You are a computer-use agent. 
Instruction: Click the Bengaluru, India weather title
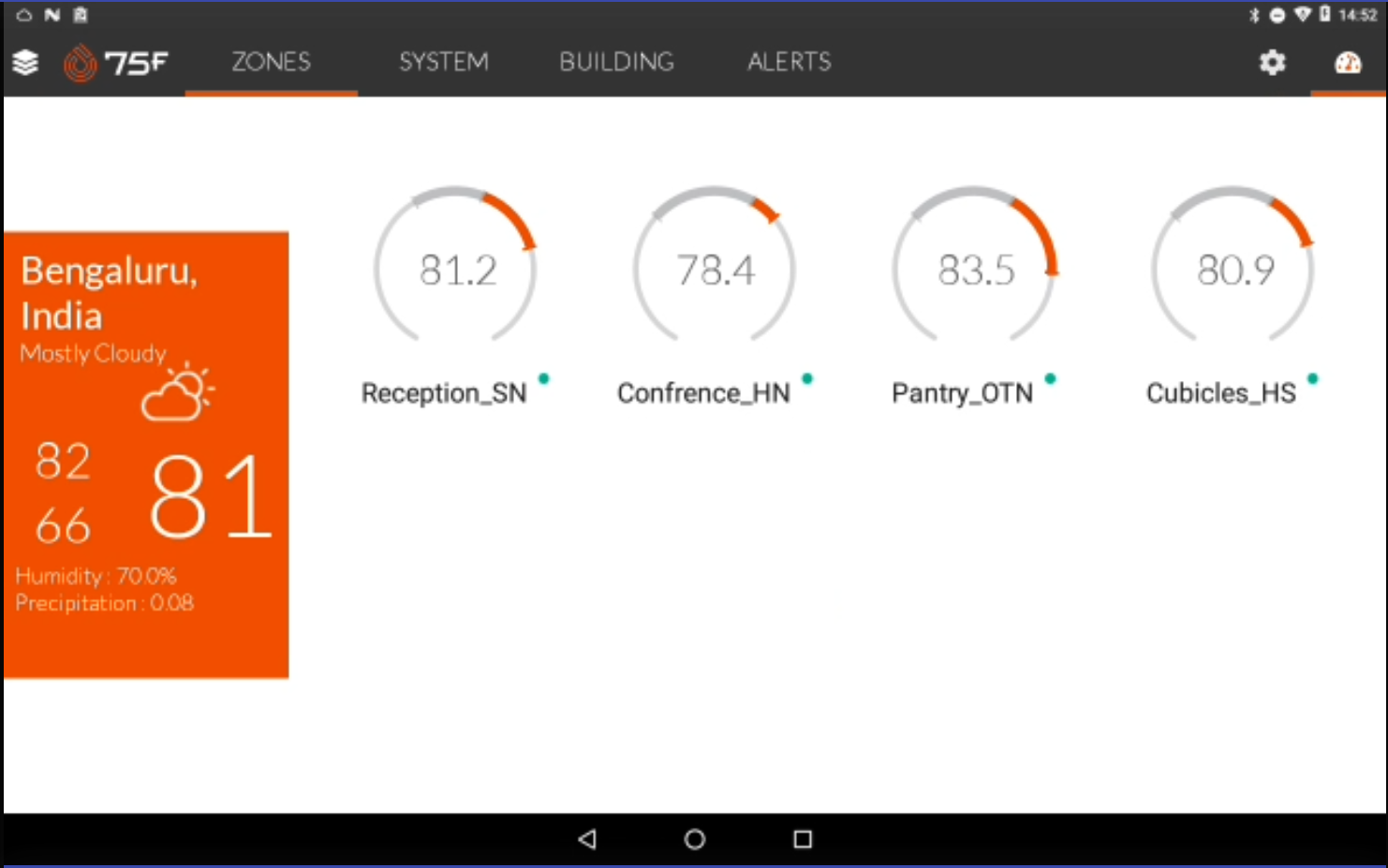point(109,293)
